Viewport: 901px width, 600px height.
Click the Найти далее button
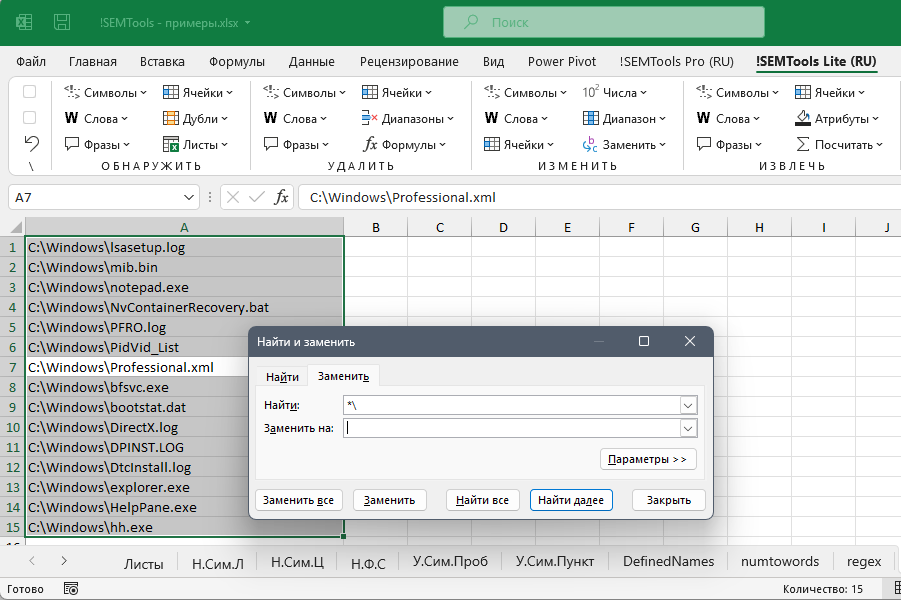point(571,500)
